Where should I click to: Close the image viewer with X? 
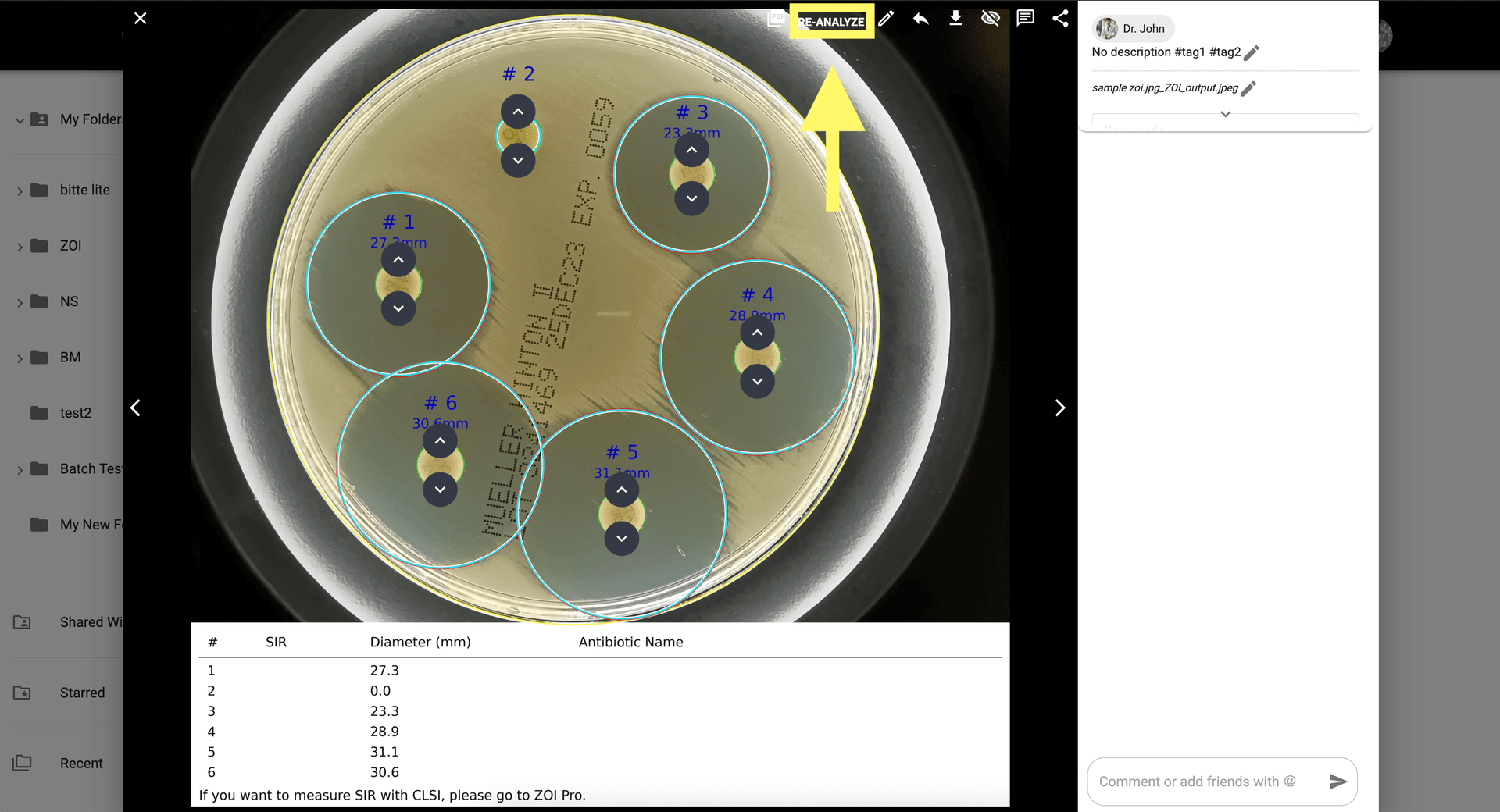[141, 18]
